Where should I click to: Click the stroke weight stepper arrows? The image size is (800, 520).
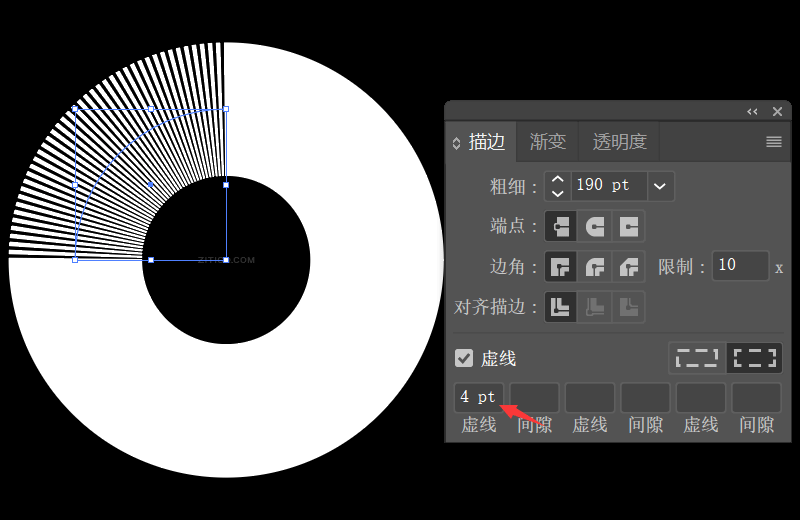coord(557,185)
